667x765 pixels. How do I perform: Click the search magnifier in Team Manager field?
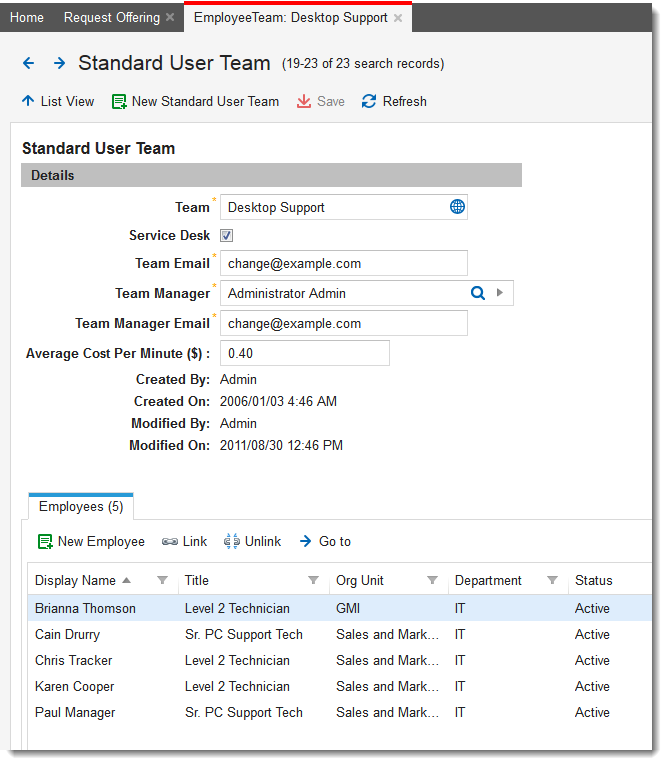pos(477,293)
